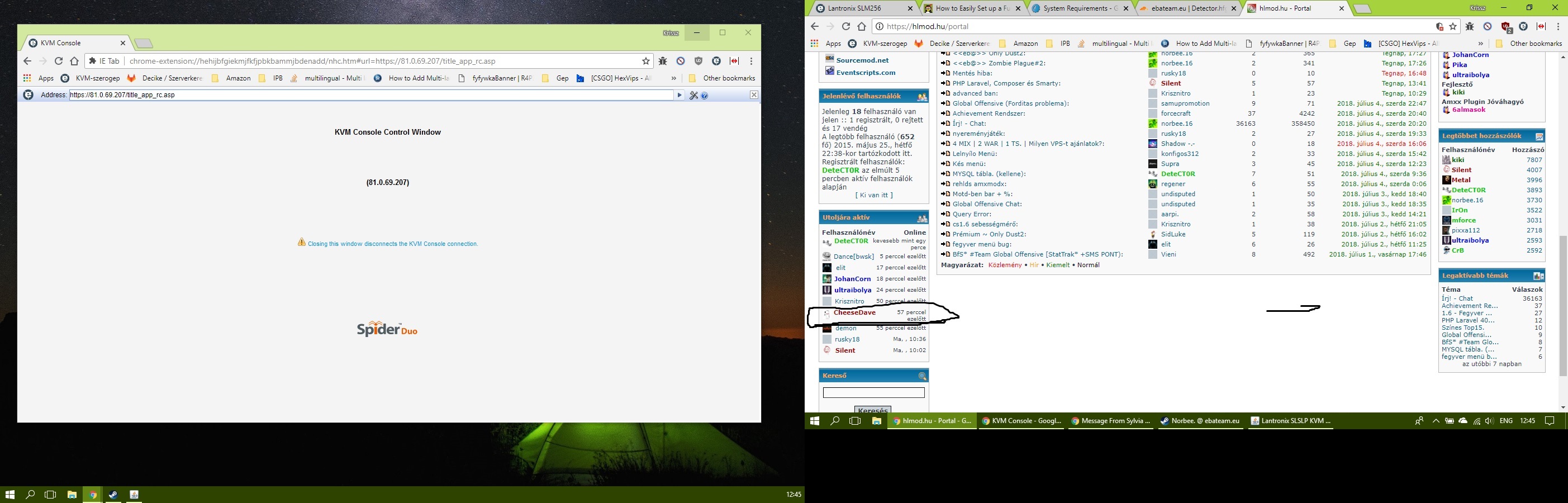Viewport: 1568px width, 503px height.
Task: Bookmark hlmod.hu page with star icon
Action: (x=1453, y=26)
